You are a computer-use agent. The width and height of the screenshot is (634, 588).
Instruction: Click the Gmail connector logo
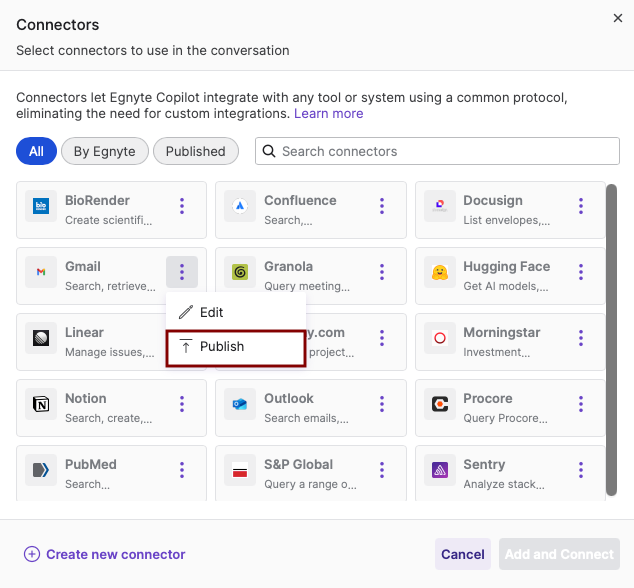(x=41, y=272)
